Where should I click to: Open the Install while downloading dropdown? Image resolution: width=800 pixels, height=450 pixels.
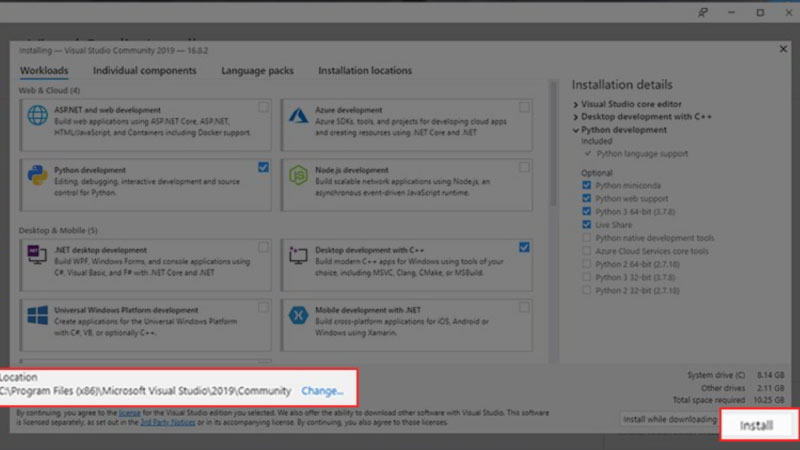(x=669, y=419)
